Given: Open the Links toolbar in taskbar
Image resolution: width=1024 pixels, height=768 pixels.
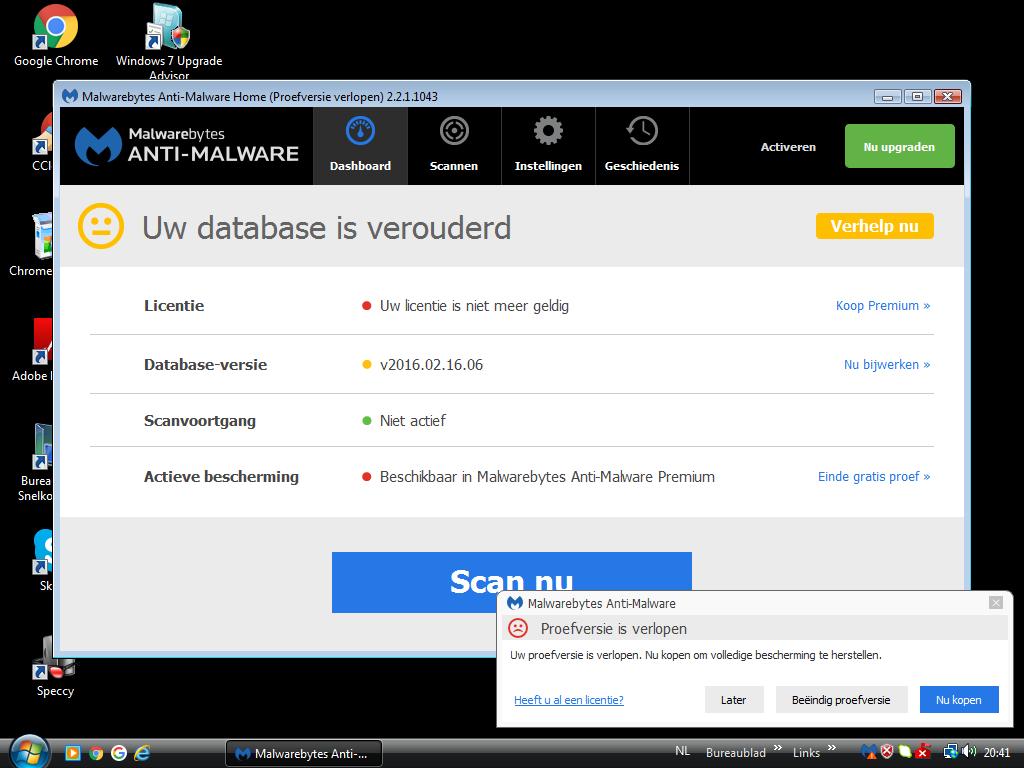Looking at the screenshot, I should tap(807, 752).
